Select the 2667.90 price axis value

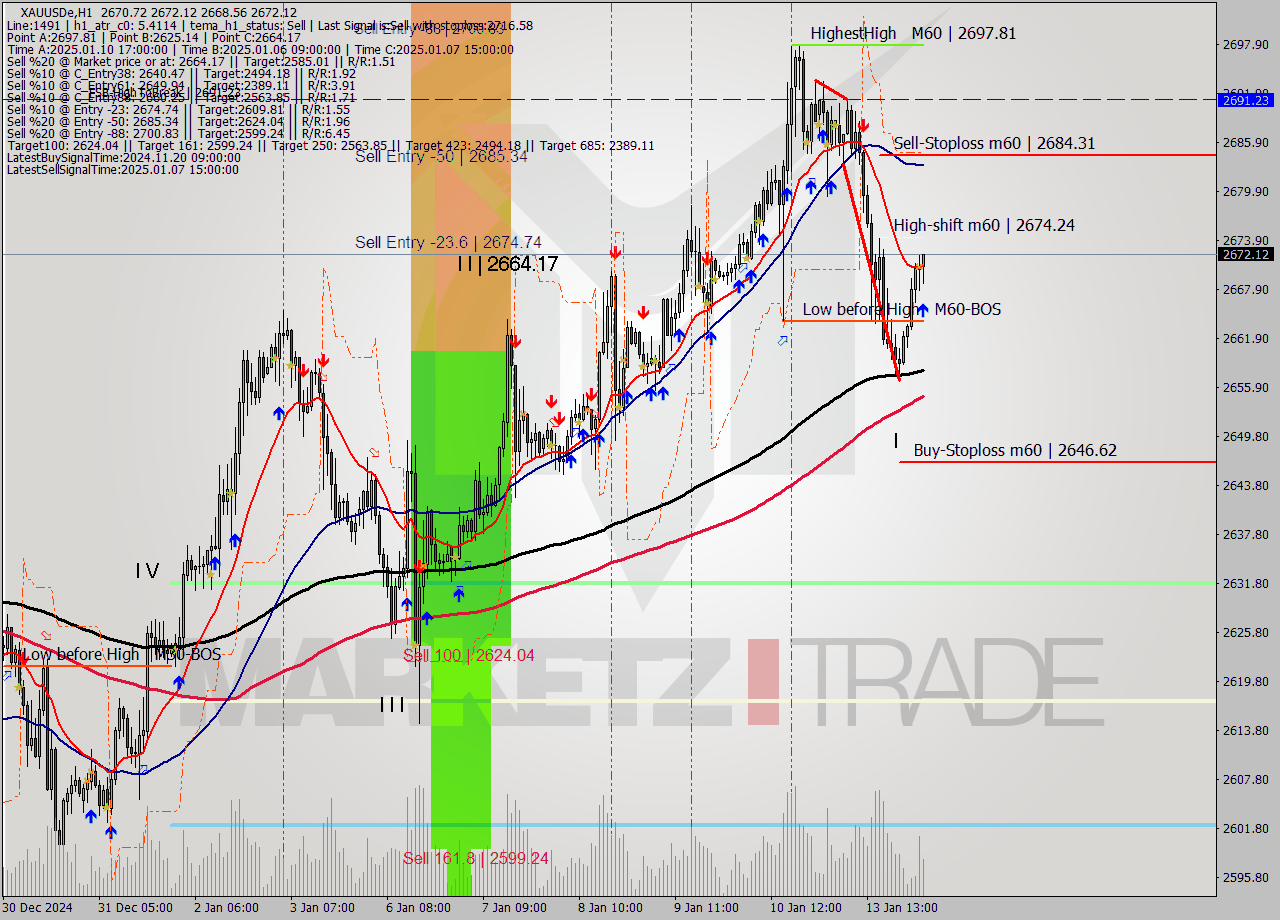[1245, 289]
